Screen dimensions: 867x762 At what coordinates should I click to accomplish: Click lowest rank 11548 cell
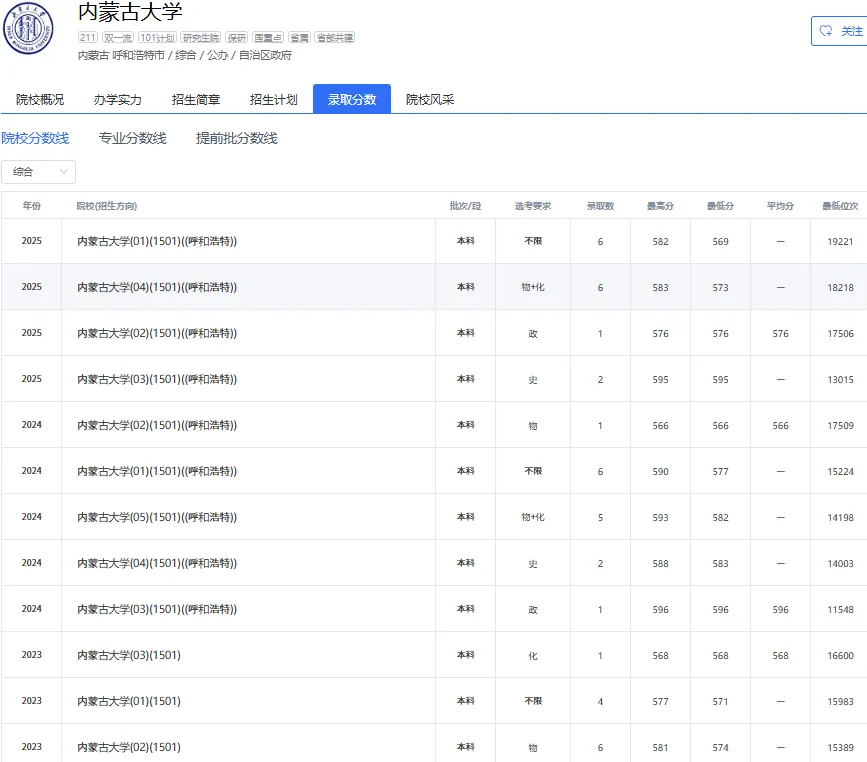coord(840,609)
